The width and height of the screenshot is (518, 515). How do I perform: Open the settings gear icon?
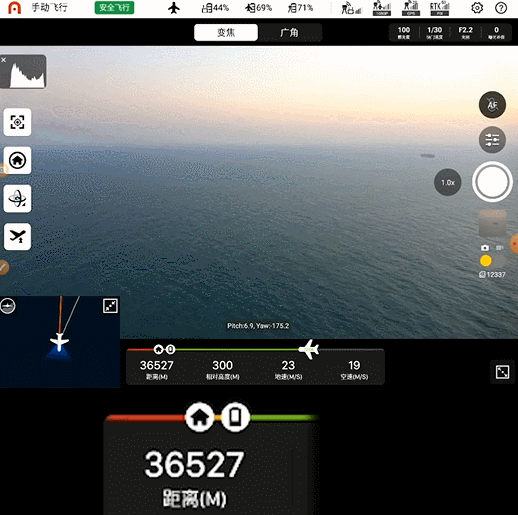pos(477,8)
